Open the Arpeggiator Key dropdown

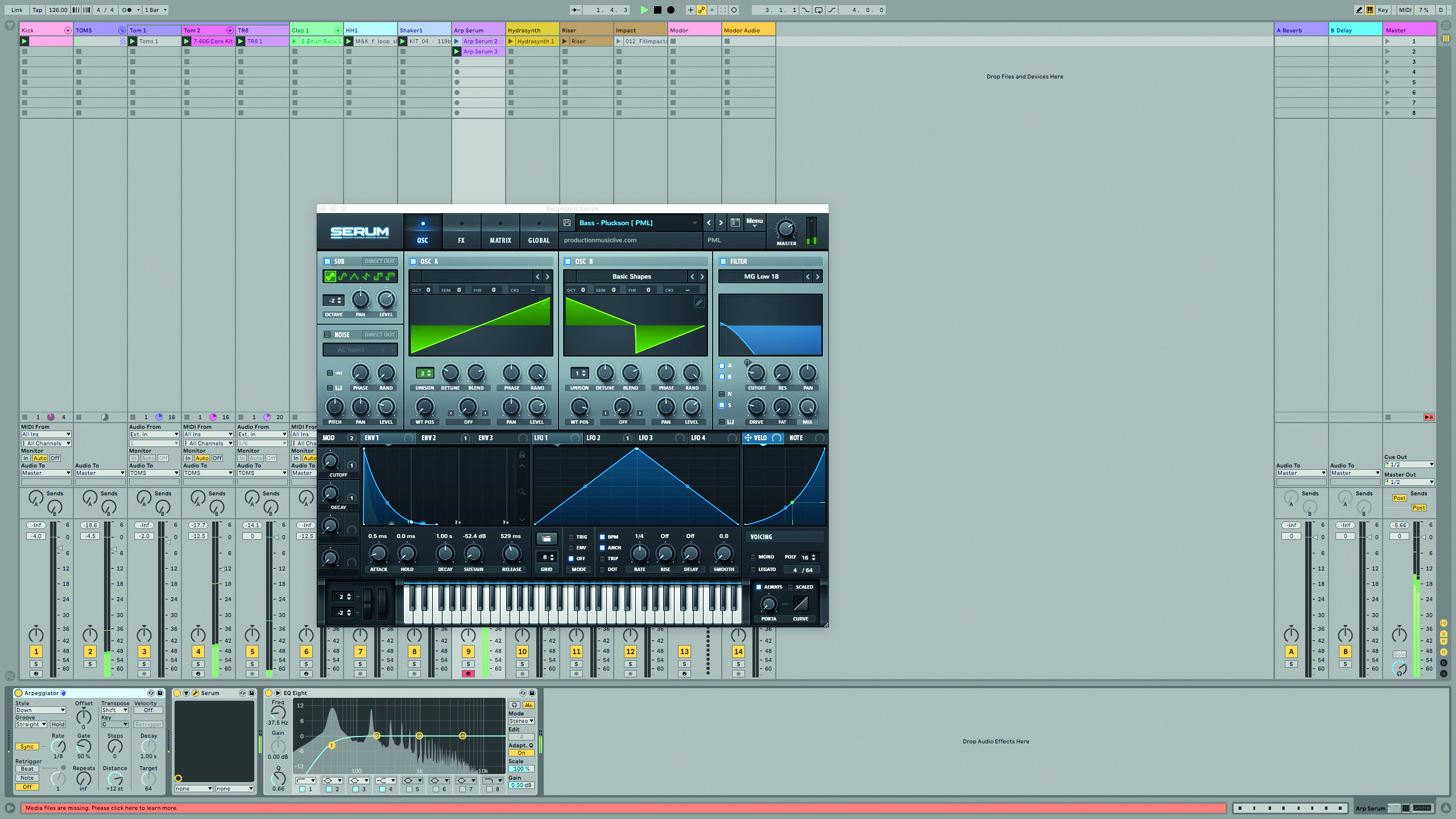114,725
